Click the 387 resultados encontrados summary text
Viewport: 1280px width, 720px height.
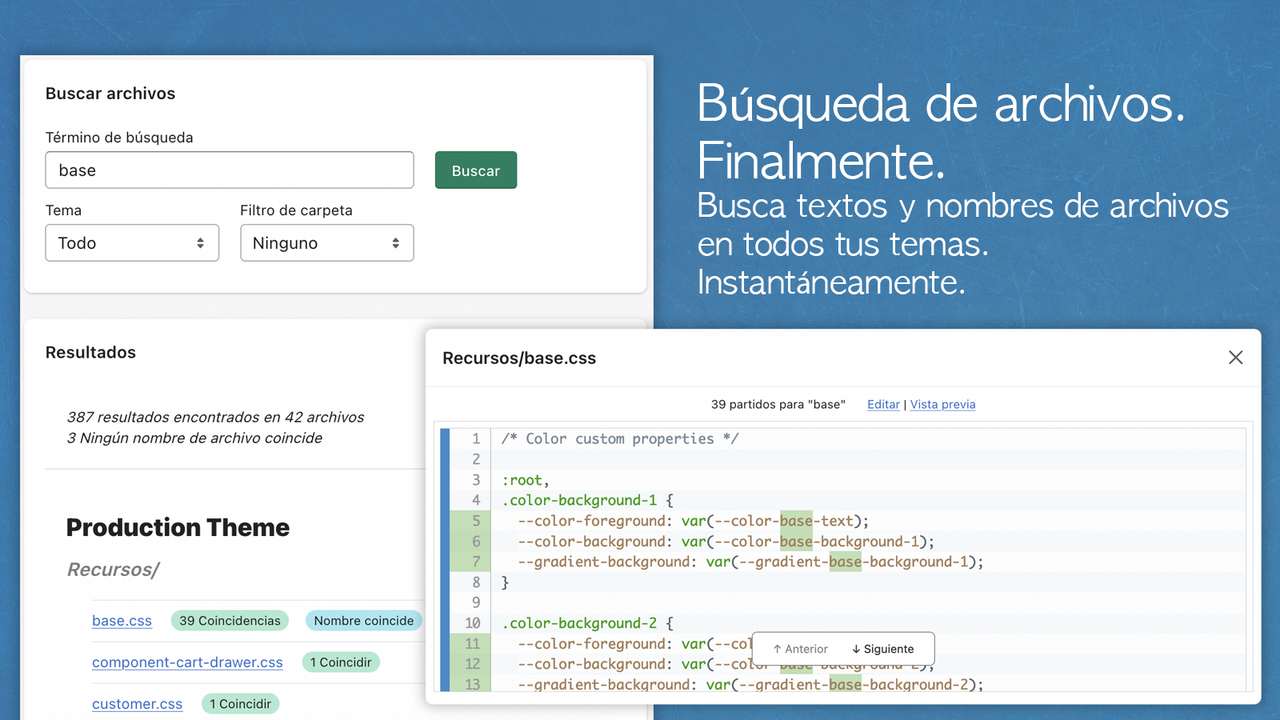(x=216, y=417)
